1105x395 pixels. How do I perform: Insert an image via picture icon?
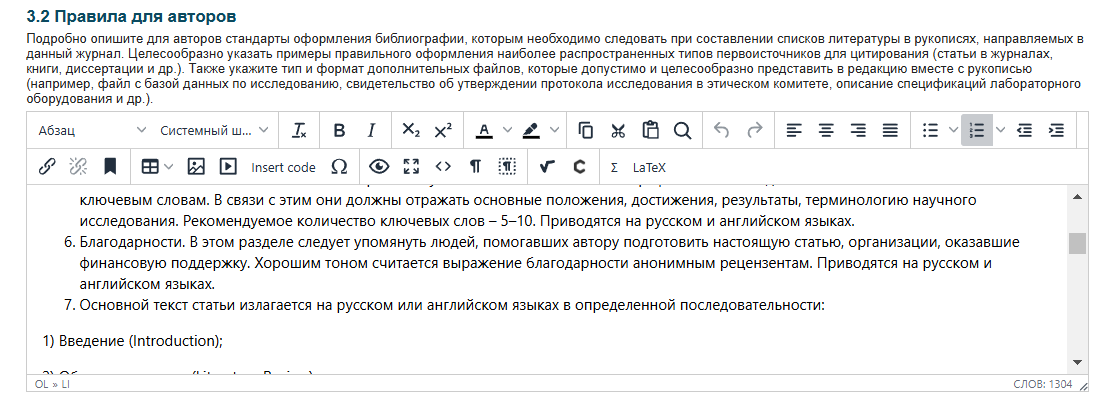click(x=196, y=167)
